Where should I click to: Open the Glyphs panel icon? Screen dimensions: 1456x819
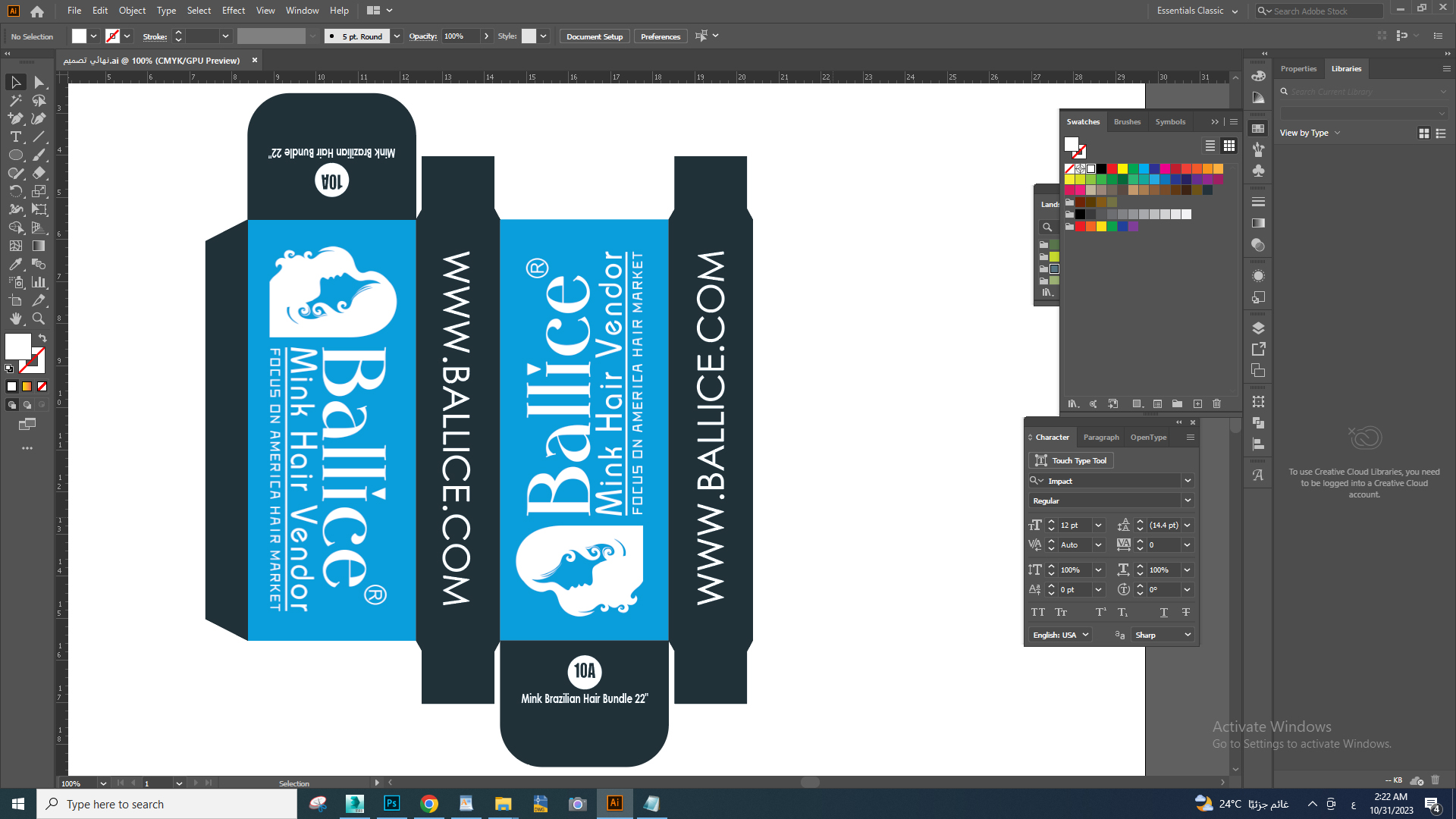coord(1258,475)
